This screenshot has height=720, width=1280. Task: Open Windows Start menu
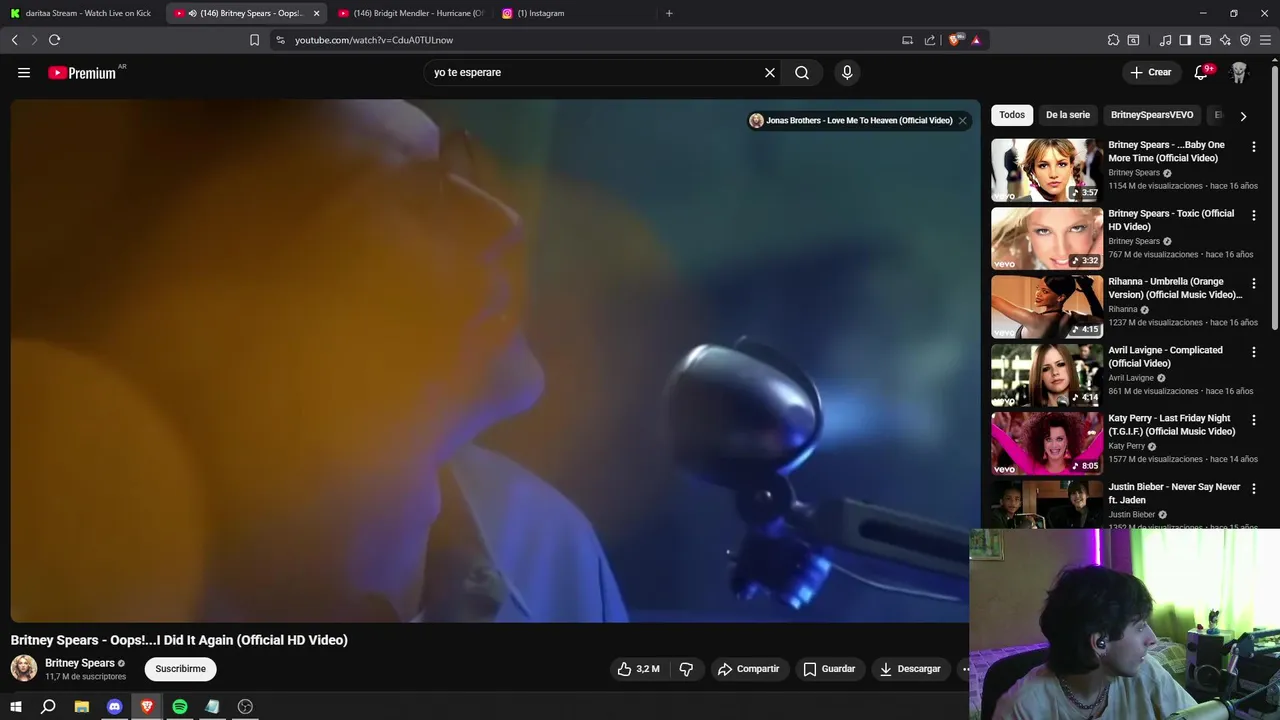click(16, 707)
